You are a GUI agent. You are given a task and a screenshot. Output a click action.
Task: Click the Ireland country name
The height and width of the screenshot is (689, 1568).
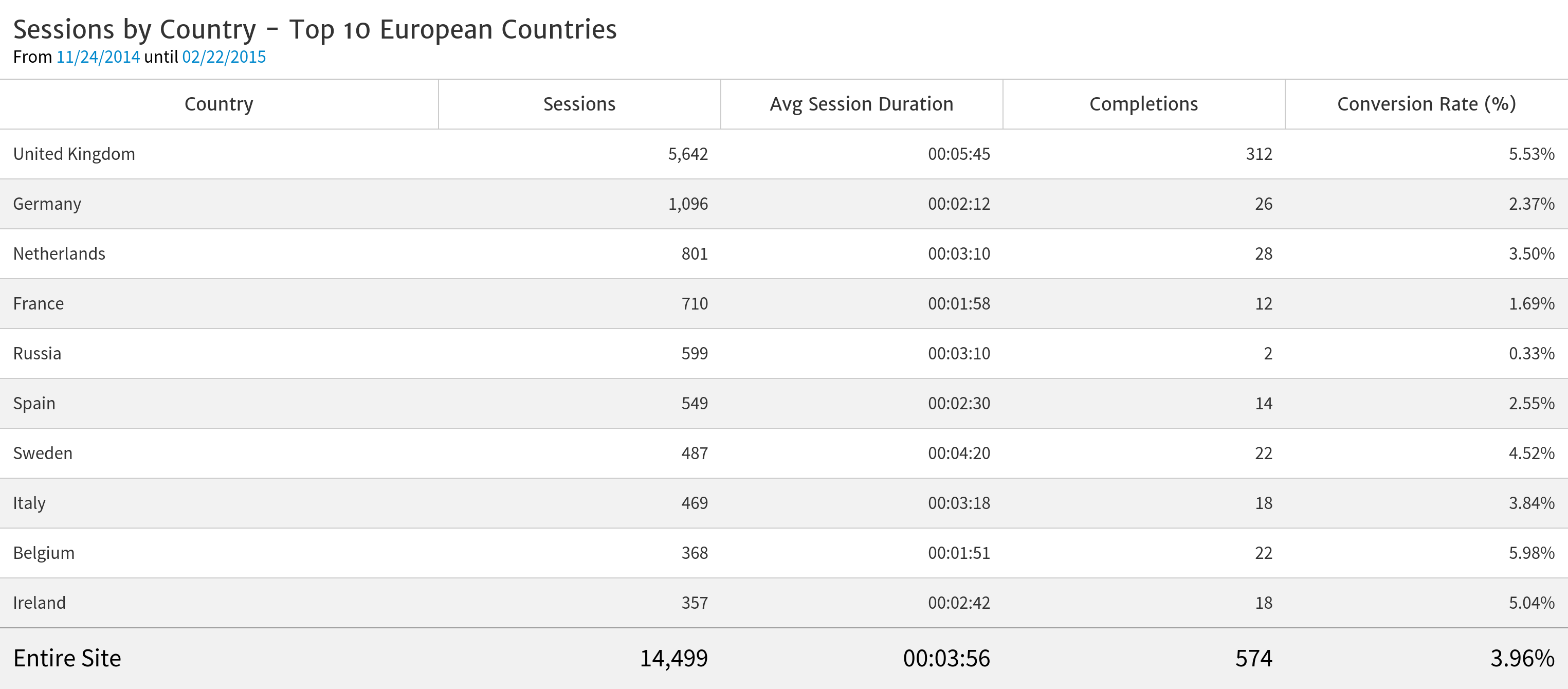click(x=40, y=603)
